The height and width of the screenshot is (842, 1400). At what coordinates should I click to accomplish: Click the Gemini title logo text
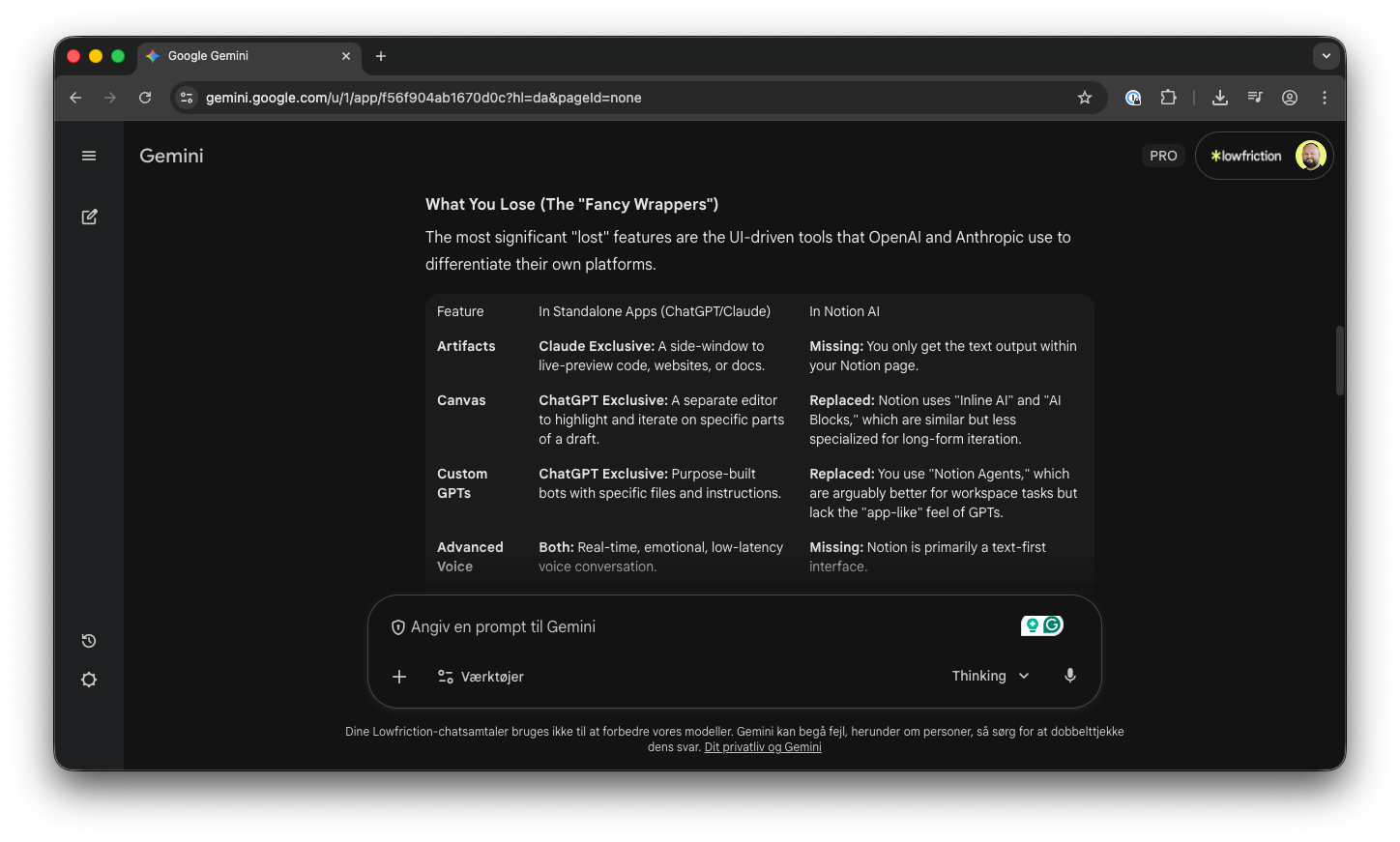pos(171,156)
